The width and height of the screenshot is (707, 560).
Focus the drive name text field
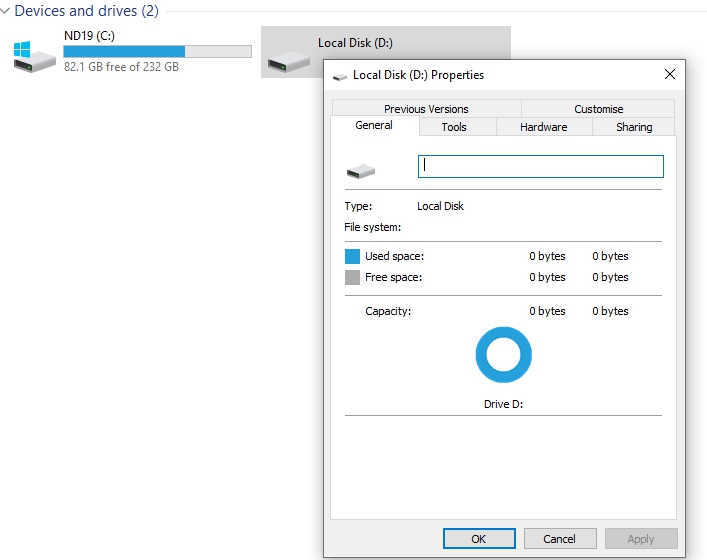coord(540,166)
